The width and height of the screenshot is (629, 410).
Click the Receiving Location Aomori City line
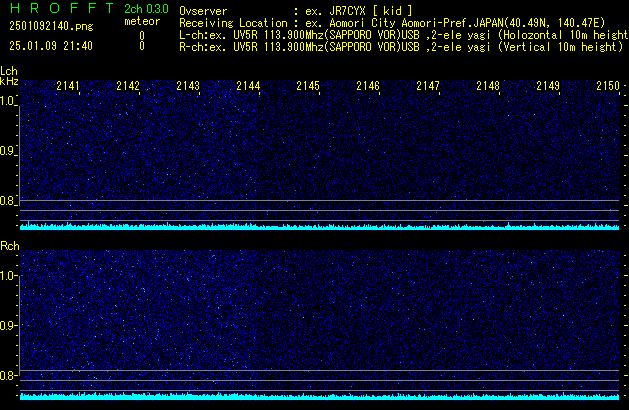pos(392,23)
